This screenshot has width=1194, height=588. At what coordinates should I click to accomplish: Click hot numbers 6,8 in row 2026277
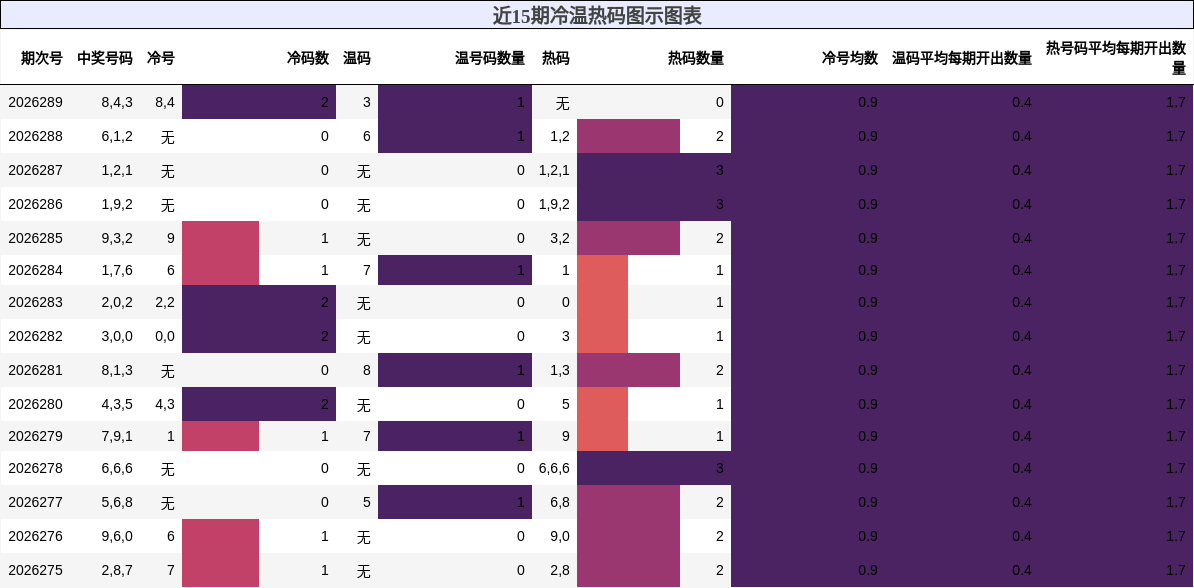point(560,502)
